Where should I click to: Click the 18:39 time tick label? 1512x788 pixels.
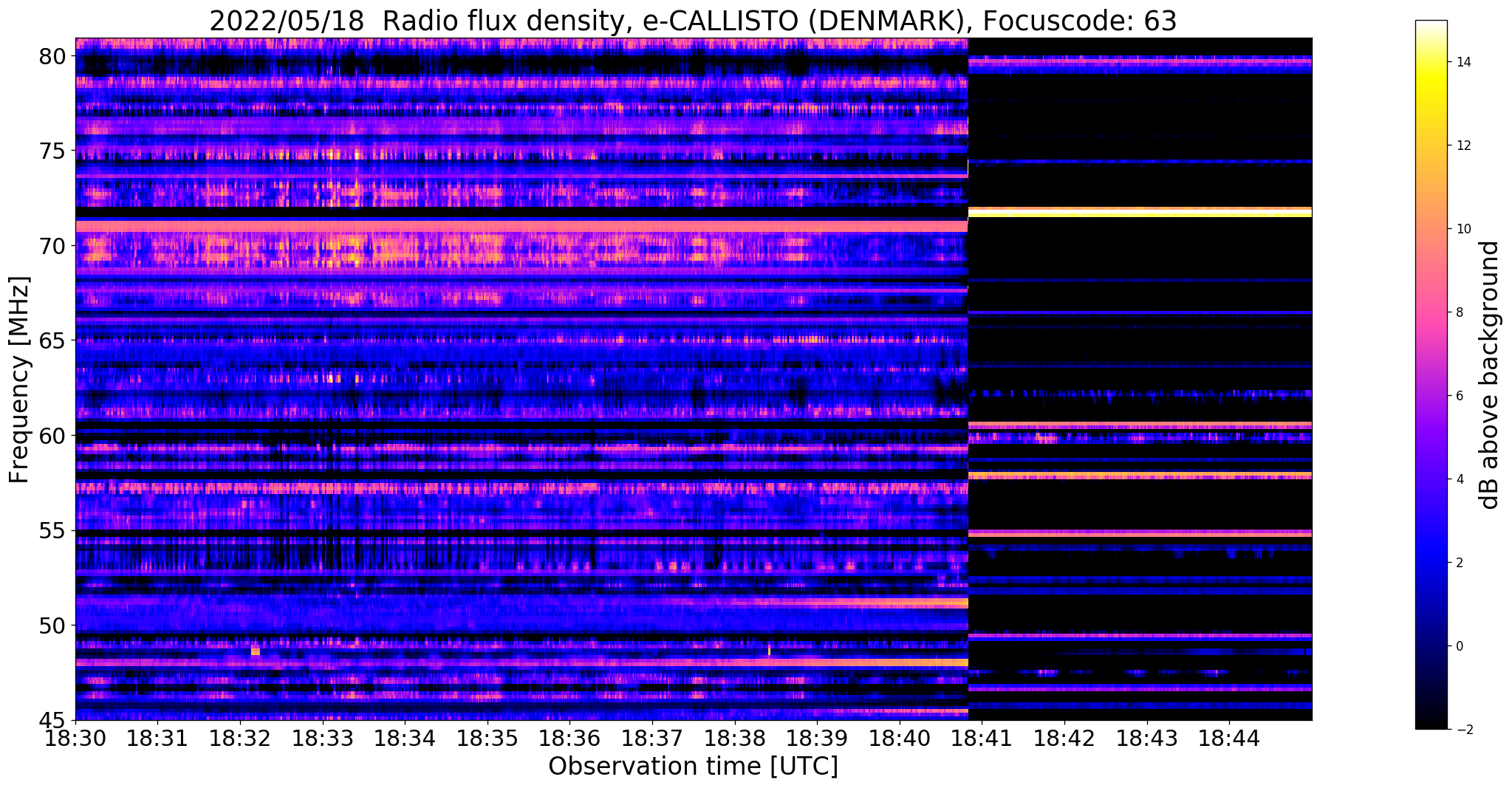(817, 737)
